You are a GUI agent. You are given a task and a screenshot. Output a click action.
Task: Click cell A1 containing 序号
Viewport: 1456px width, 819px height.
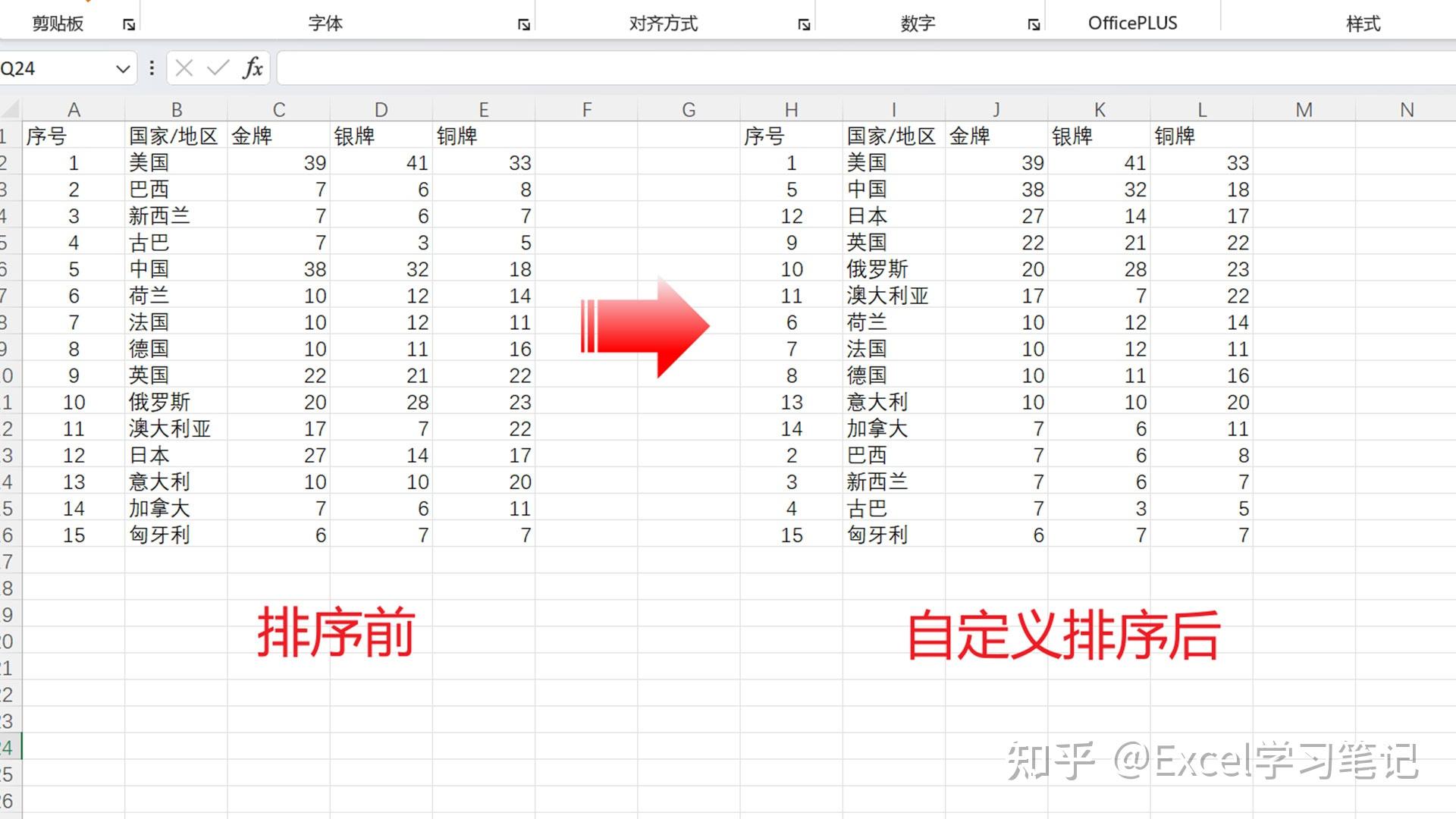click(x=74, y=136)
